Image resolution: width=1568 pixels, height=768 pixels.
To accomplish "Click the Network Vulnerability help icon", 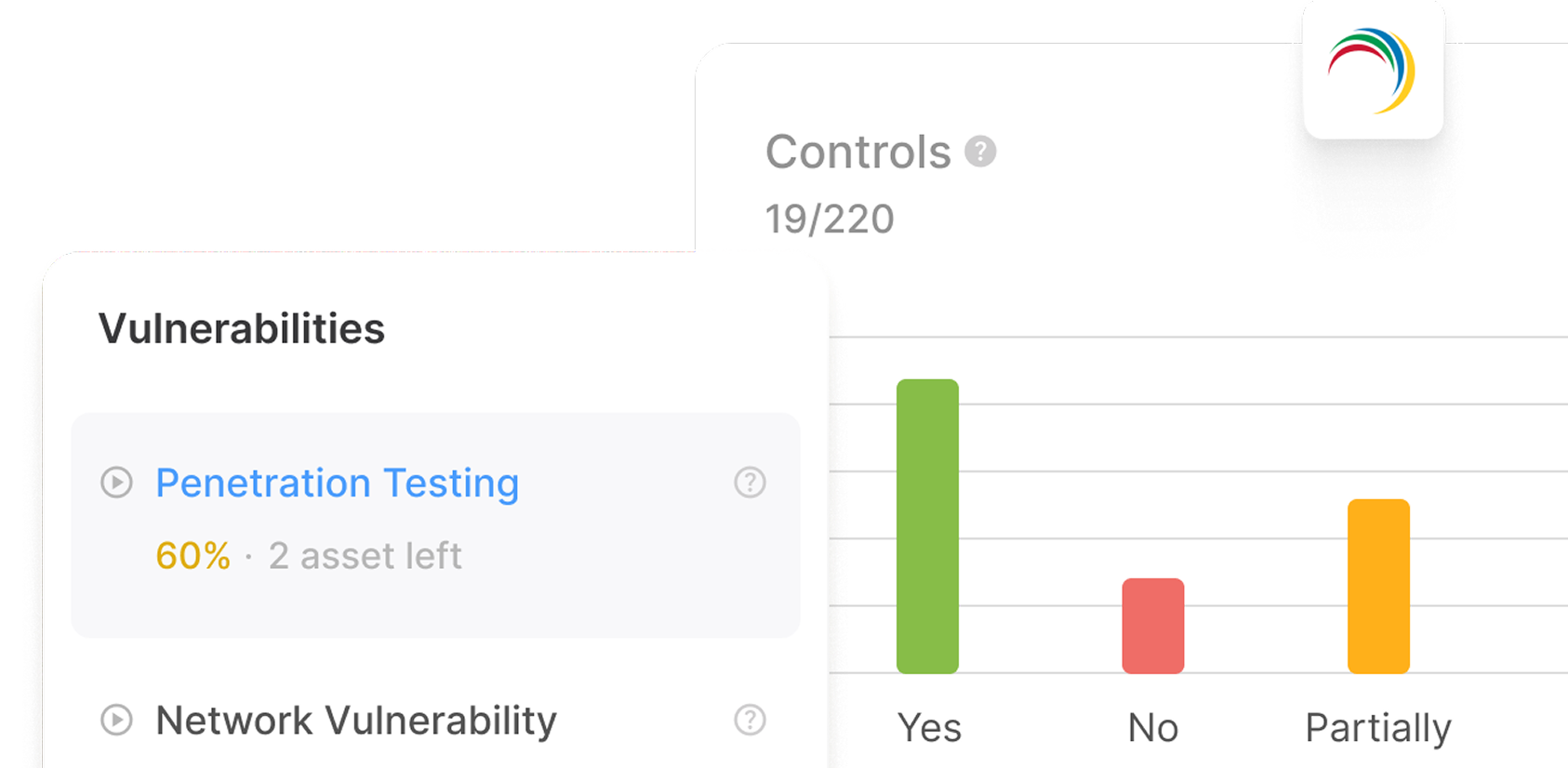I will click(750, 720).
